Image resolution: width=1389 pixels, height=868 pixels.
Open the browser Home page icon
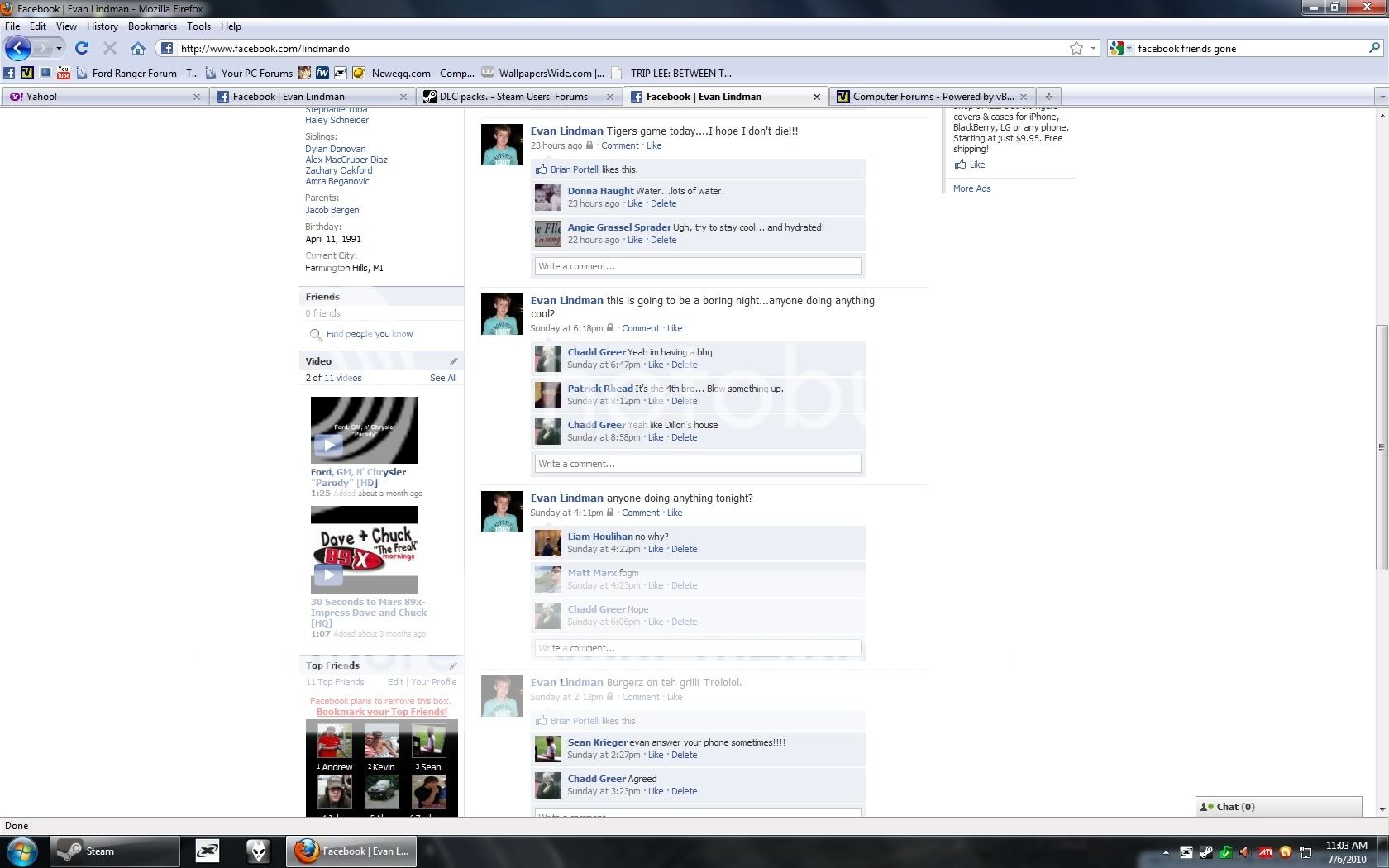tap(138, 48)
